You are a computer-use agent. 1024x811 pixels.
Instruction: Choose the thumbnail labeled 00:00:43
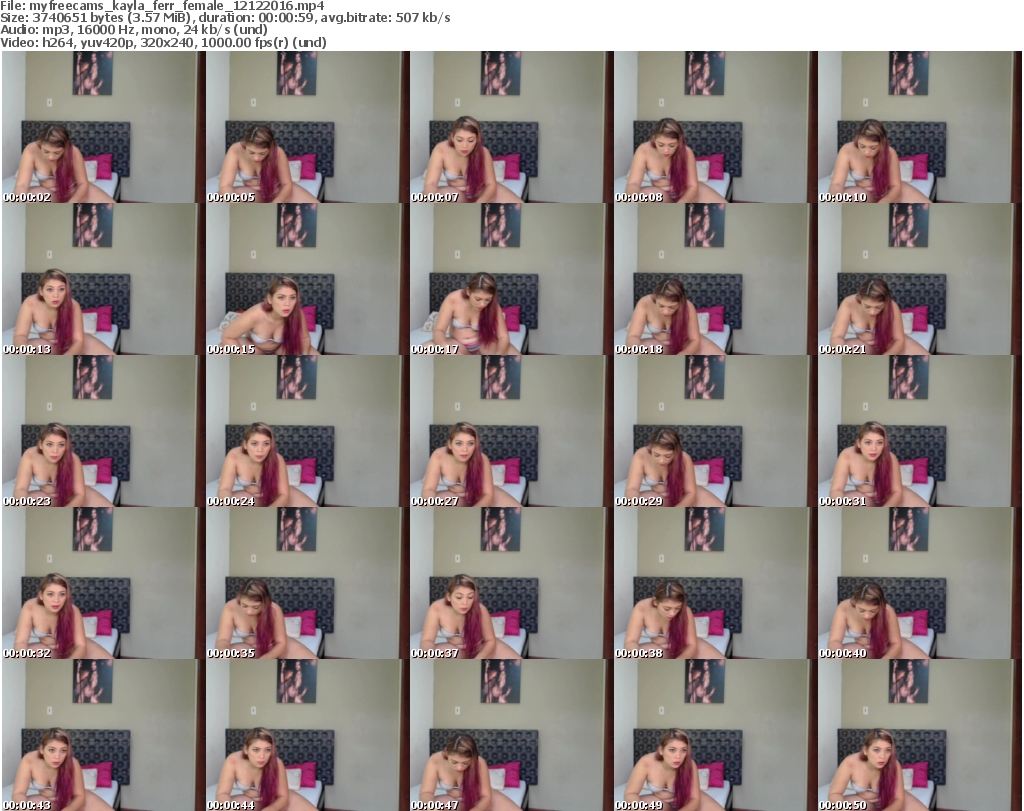(x=103, y=735)
